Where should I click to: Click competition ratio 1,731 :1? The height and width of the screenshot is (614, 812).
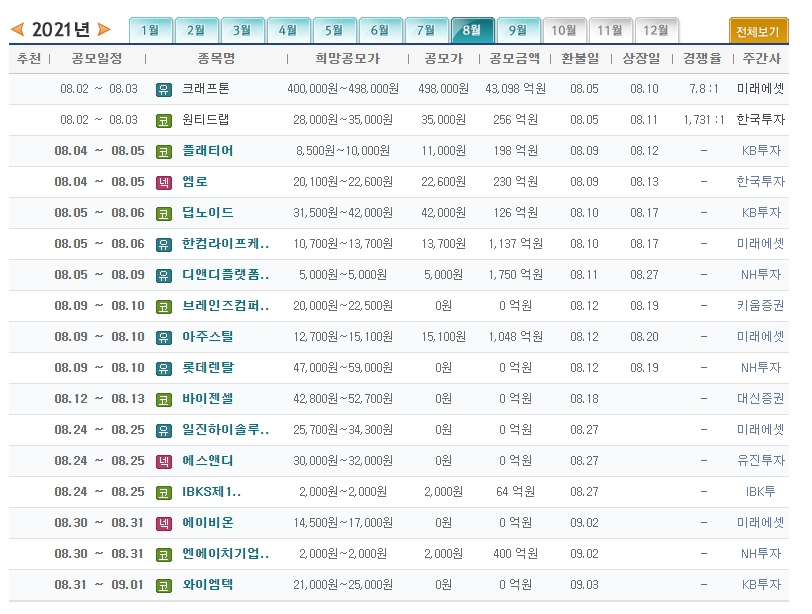point(704,120)
